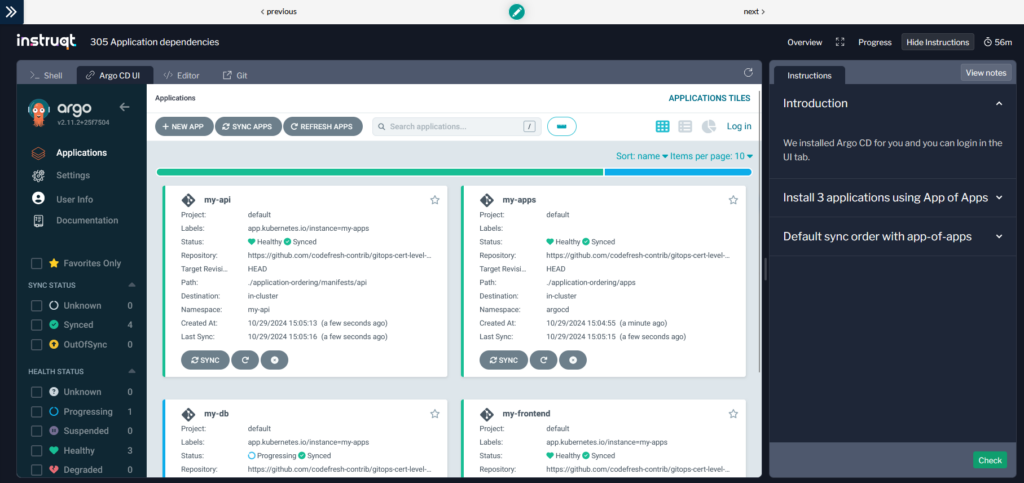
Task: Click the NEW APP button
Action: (184, 127)
